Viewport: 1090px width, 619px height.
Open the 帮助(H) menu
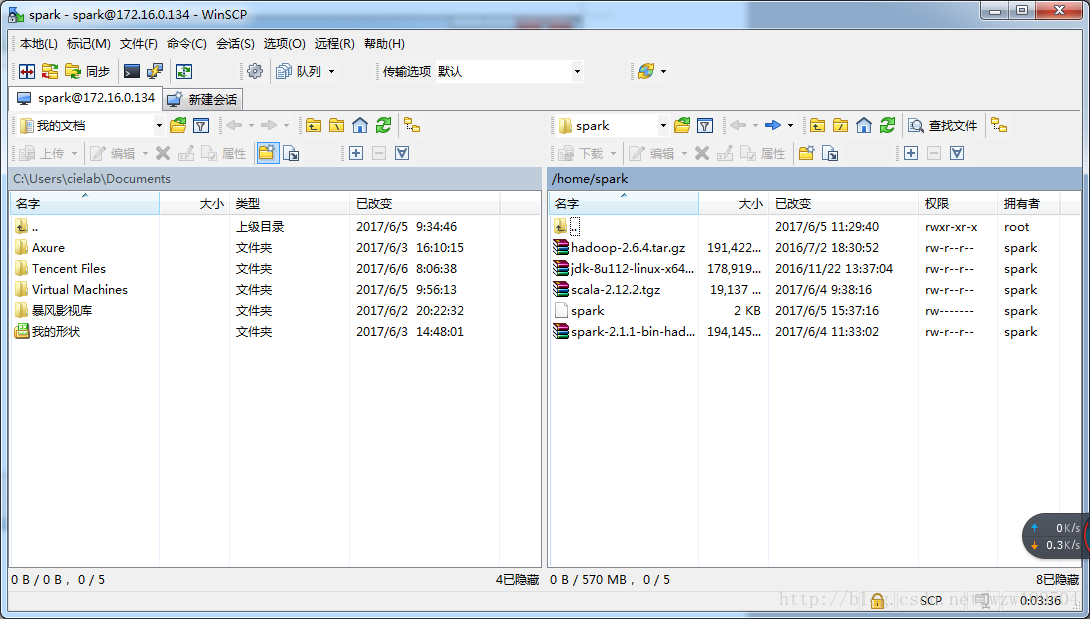(x=384, y=43)
